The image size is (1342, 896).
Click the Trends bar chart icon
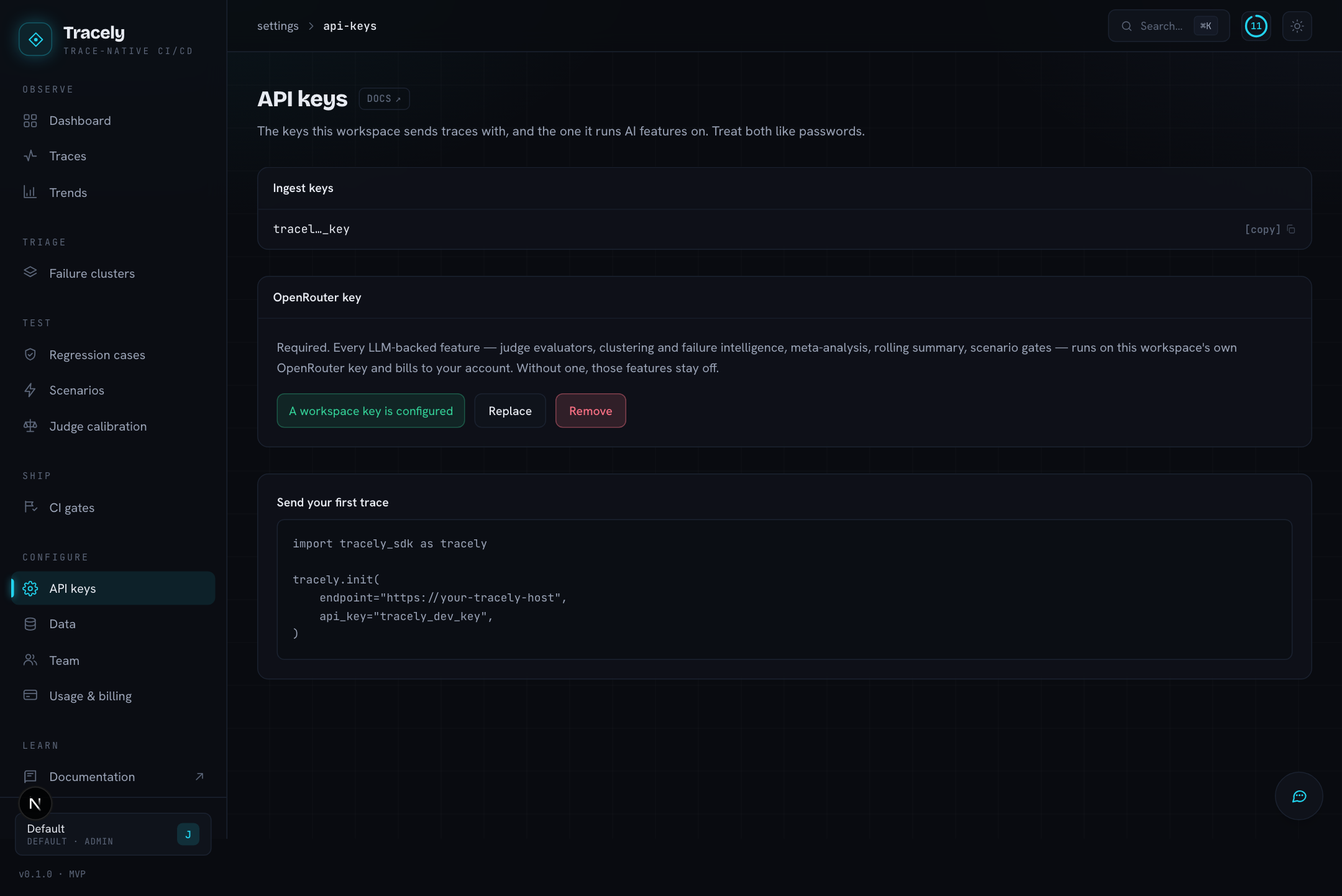pos(30,192)
